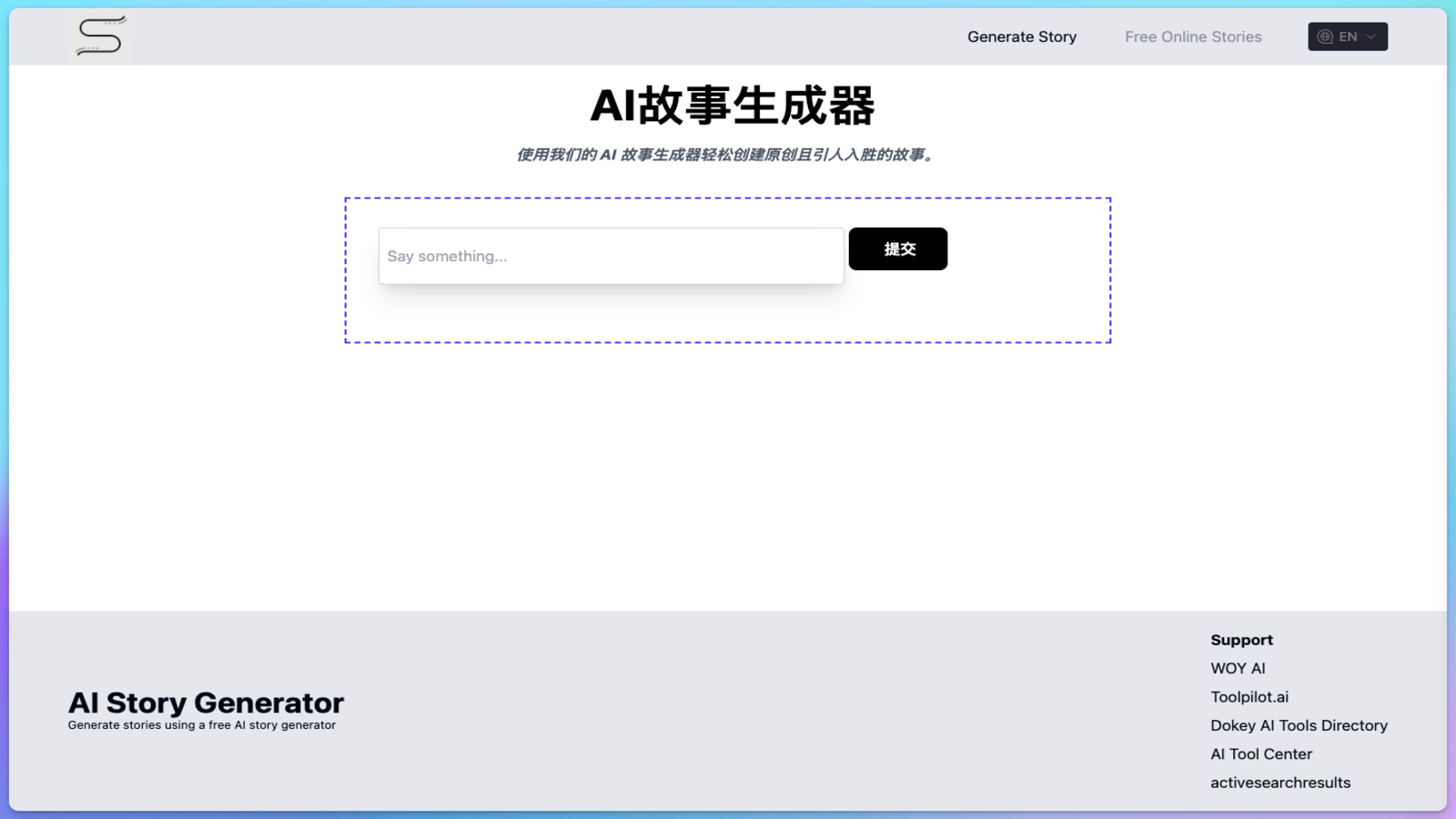Click the S logo in the top-left corner
This screenshot has width=1456, height=819.
click(x=100, y=36)
